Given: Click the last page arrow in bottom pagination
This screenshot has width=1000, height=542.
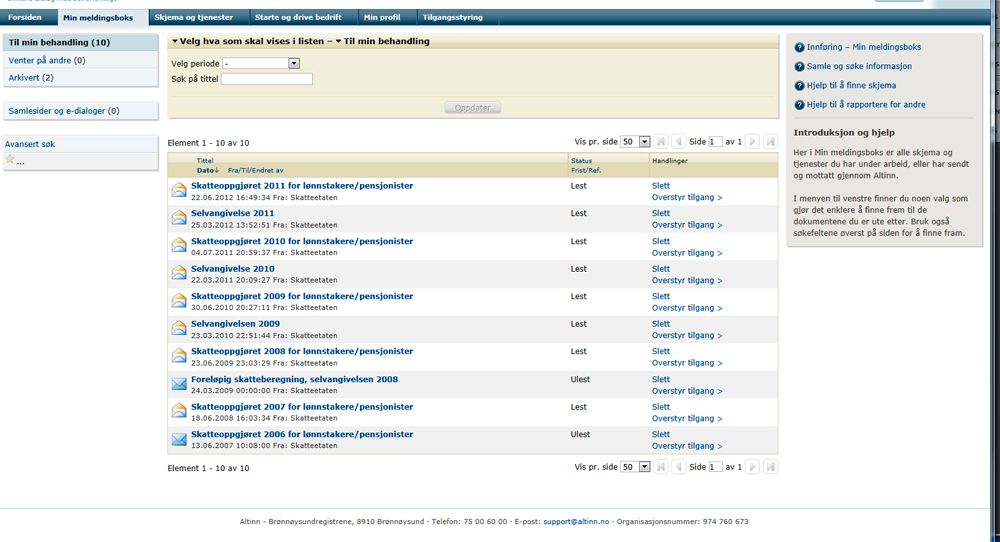Looking at the screenshot, I should (x=770, y=467).
